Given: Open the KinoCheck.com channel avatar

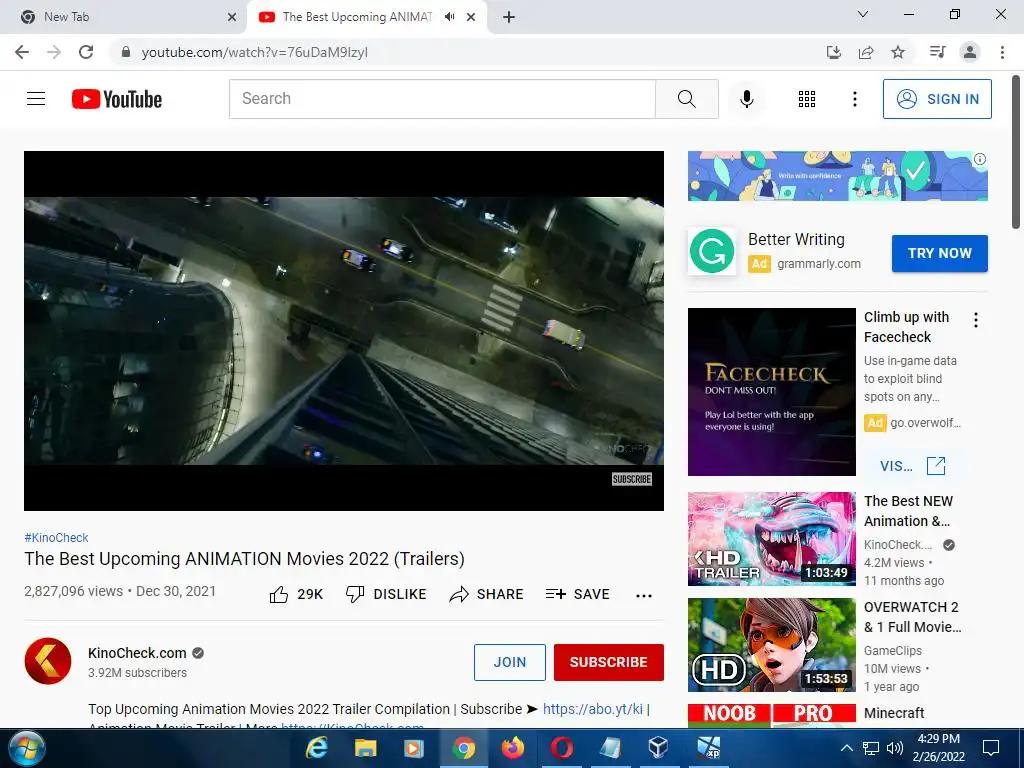Looking at the screenshot, I should click(48, 661).
